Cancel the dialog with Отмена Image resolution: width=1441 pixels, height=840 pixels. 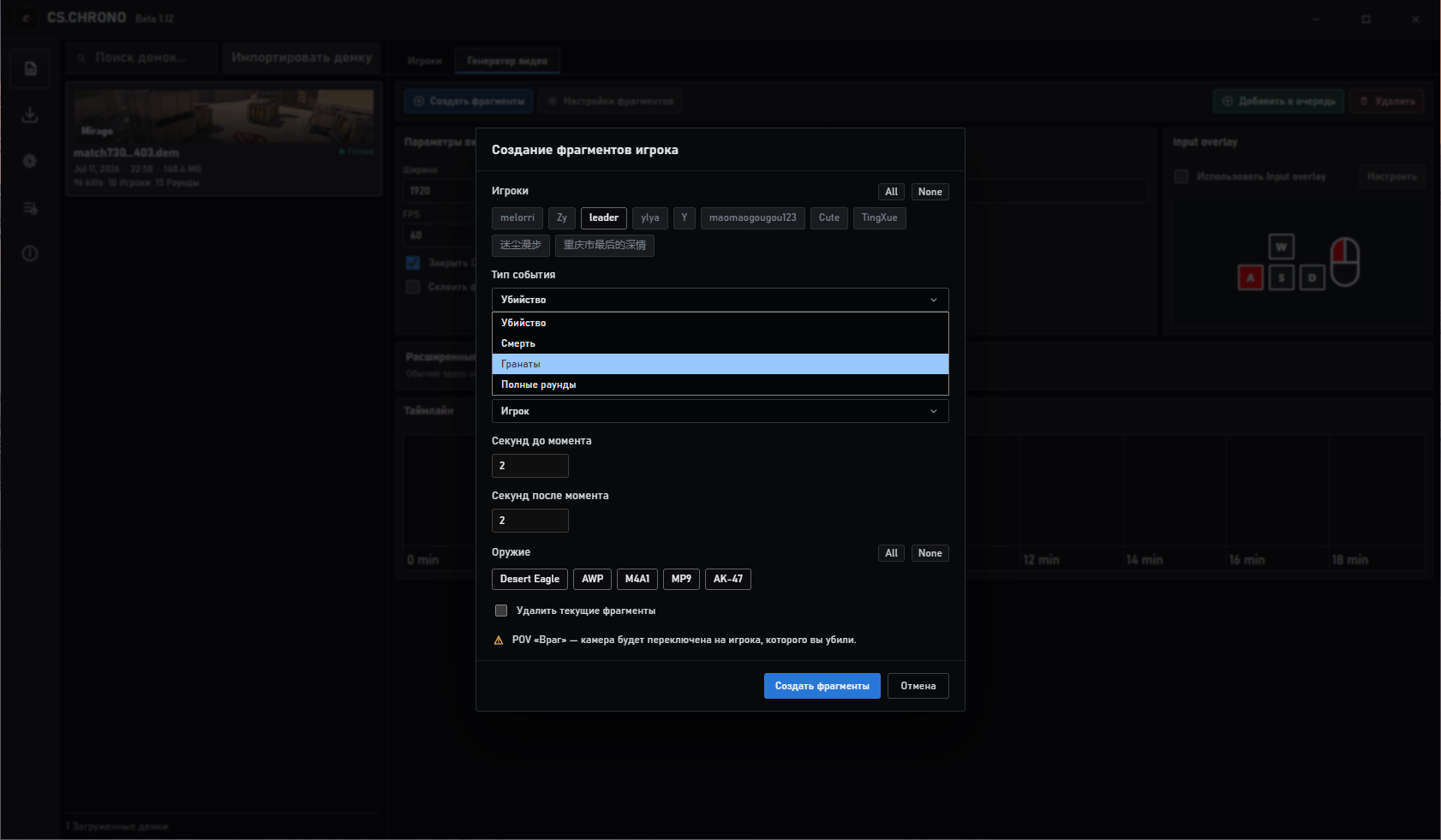pyautogui.click(x=918, y=686)
